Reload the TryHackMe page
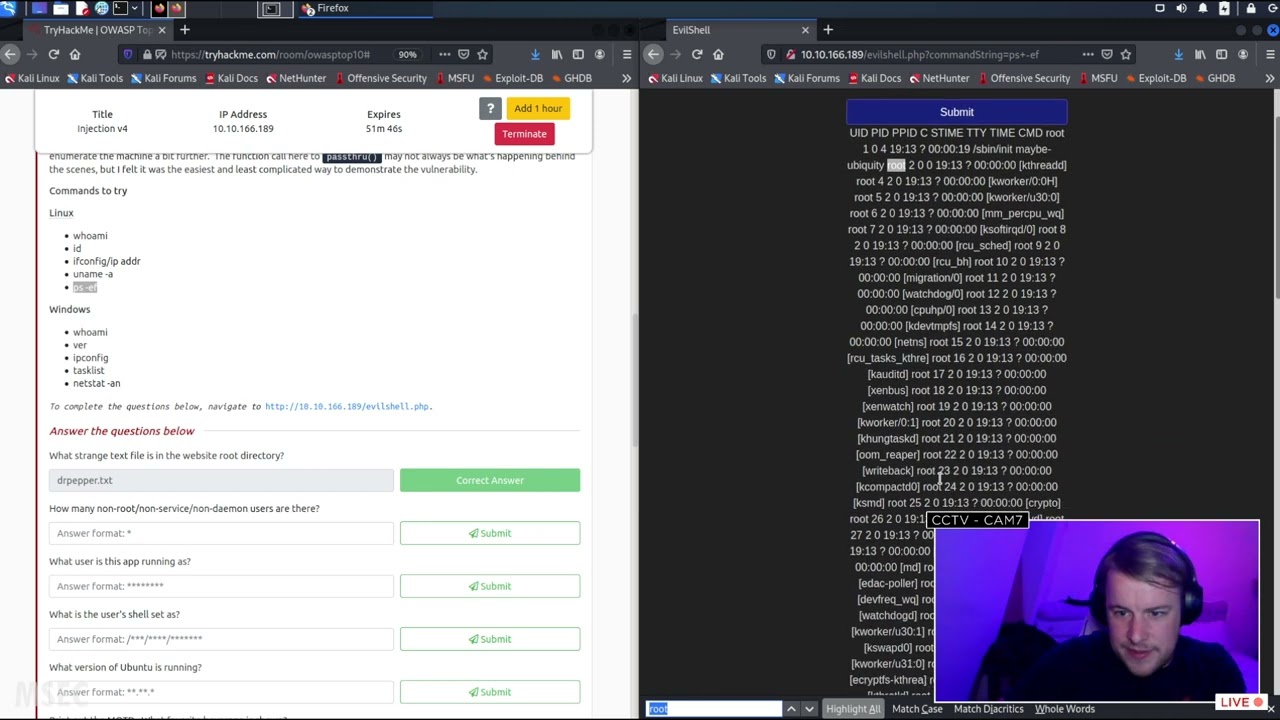1280x720 pixels. tap(54, 54)
